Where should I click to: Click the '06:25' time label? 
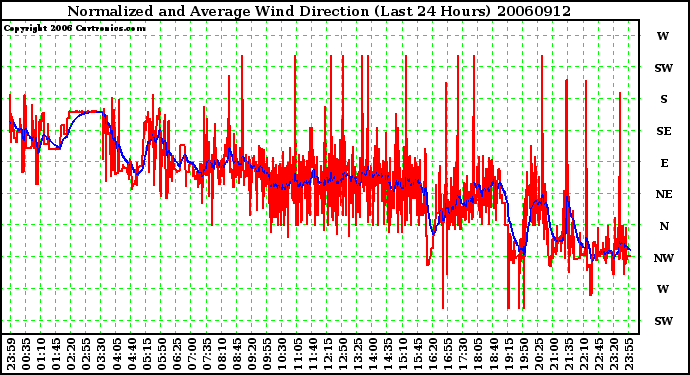click(177, 354)
